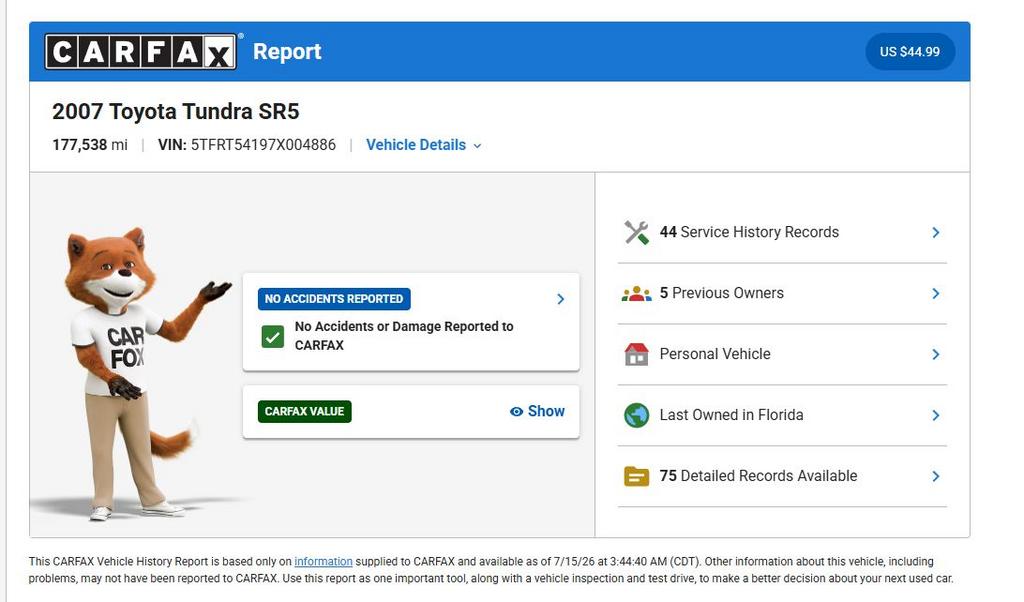This screenshot has width=1024, height=602.
Task: Click the CARFAX VALUE badge
Action: (304, 411)
